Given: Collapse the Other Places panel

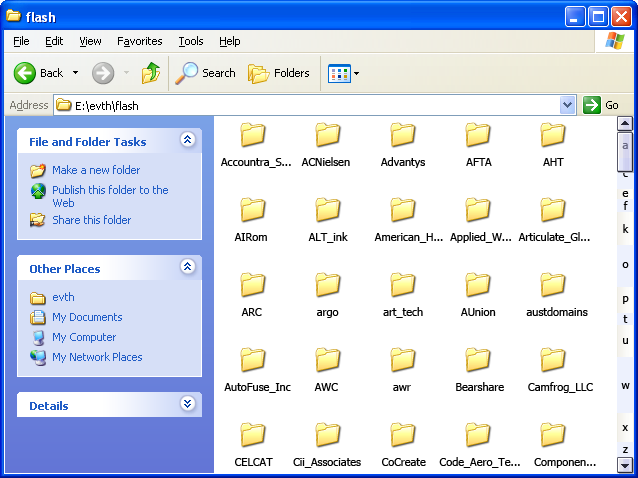Looking at the screenshot, I should pos(188,266).
